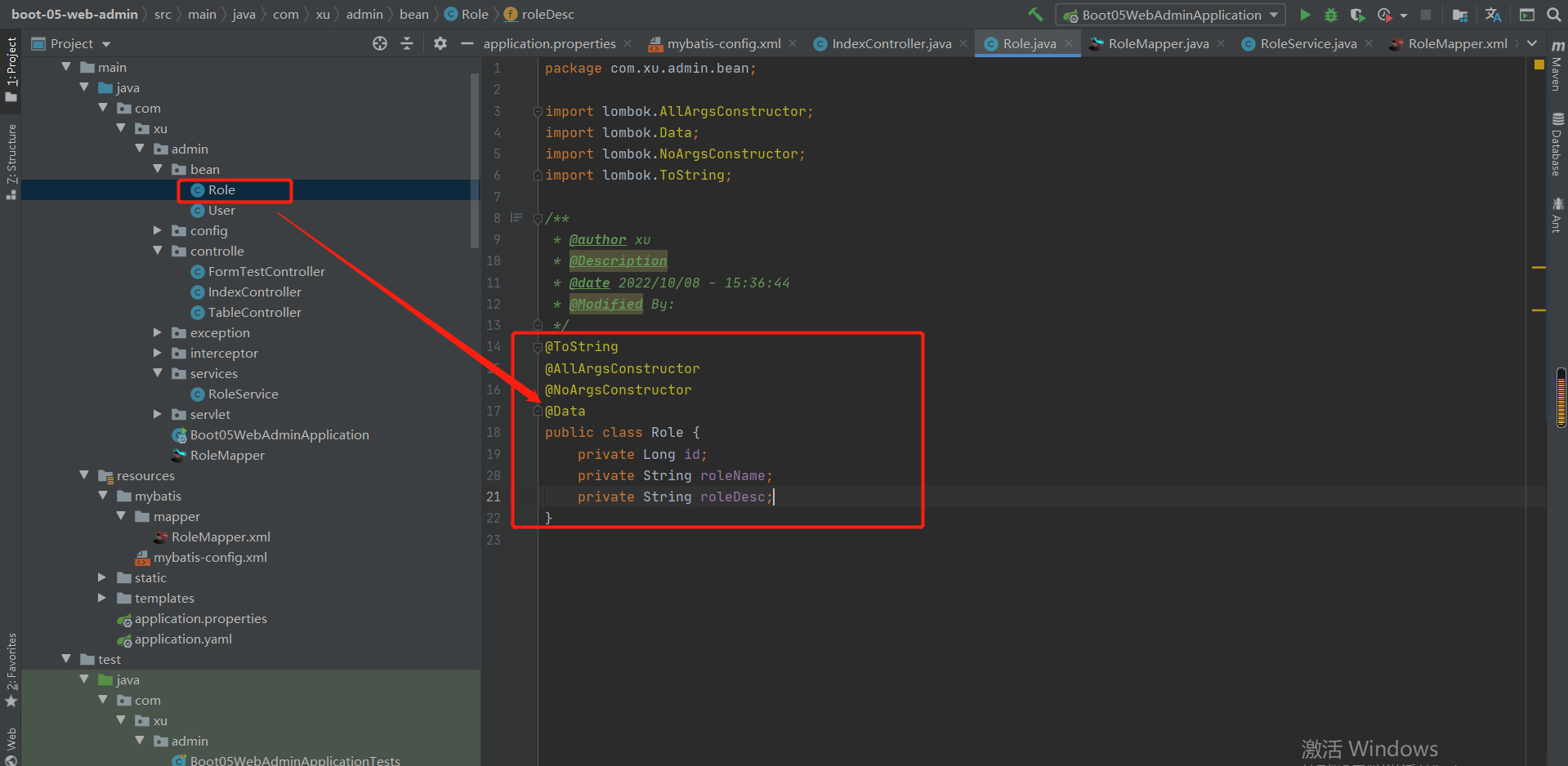Screen dimensions: 1568x766
Task: Click the Collapse All icon in Project panel
Action: [407, 43]
